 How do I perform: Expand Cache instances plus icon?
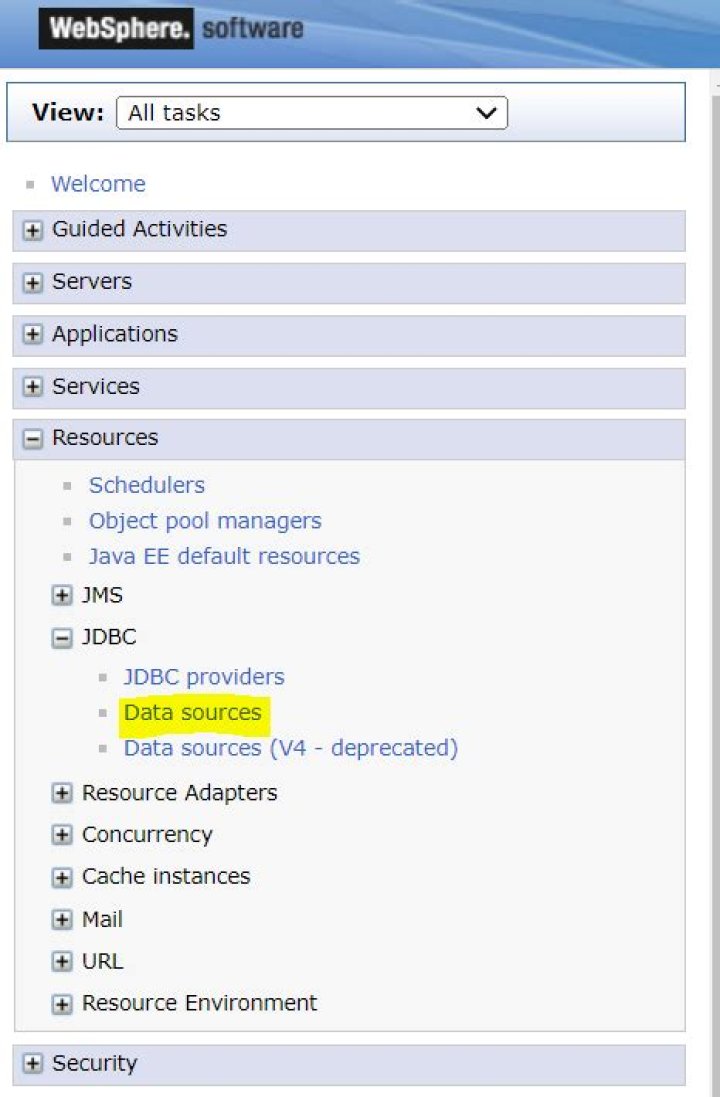coord(62,877)
